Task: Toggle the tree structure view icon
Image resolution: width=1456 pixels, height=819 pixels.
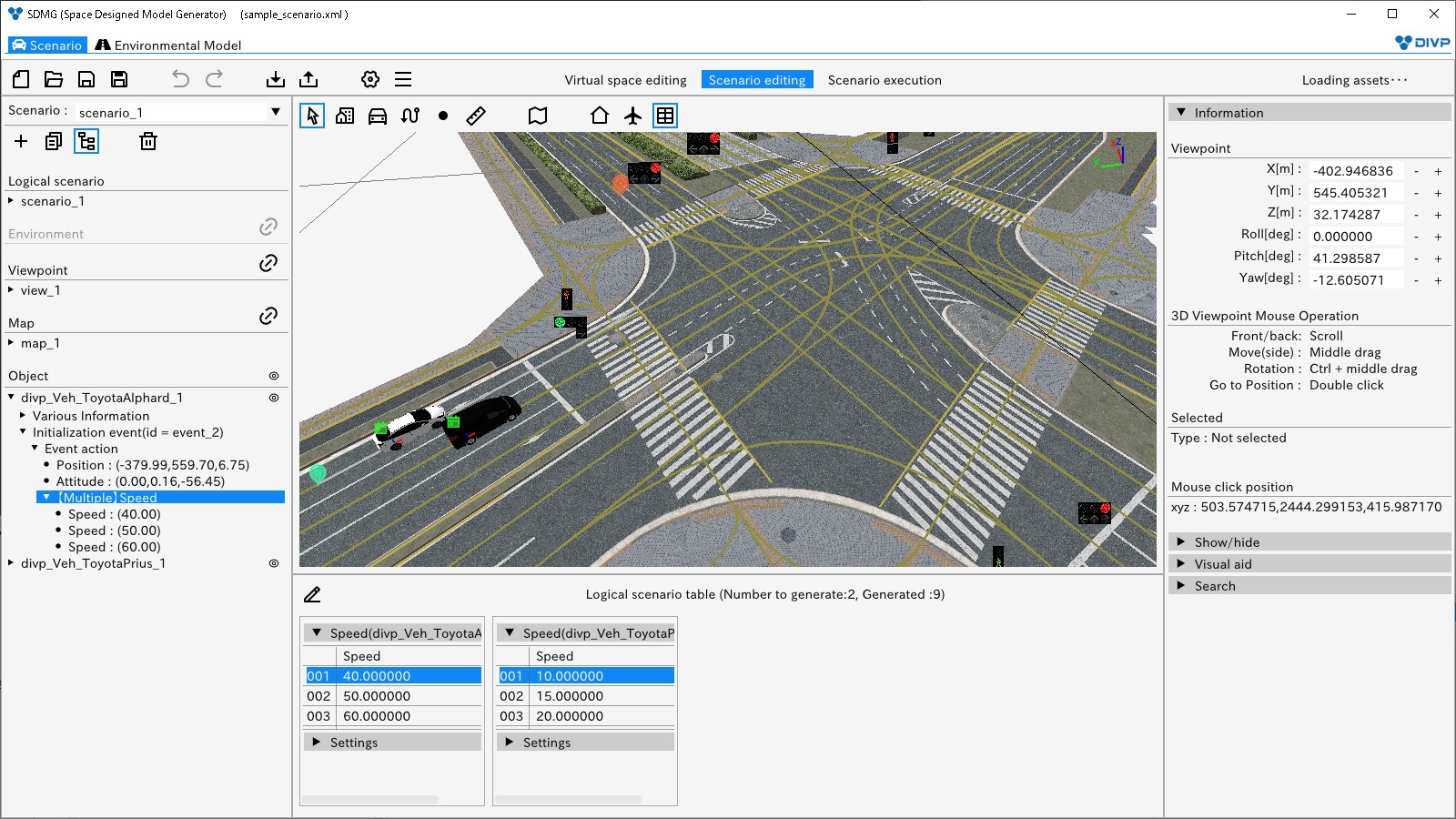Action: coord(86,141)
